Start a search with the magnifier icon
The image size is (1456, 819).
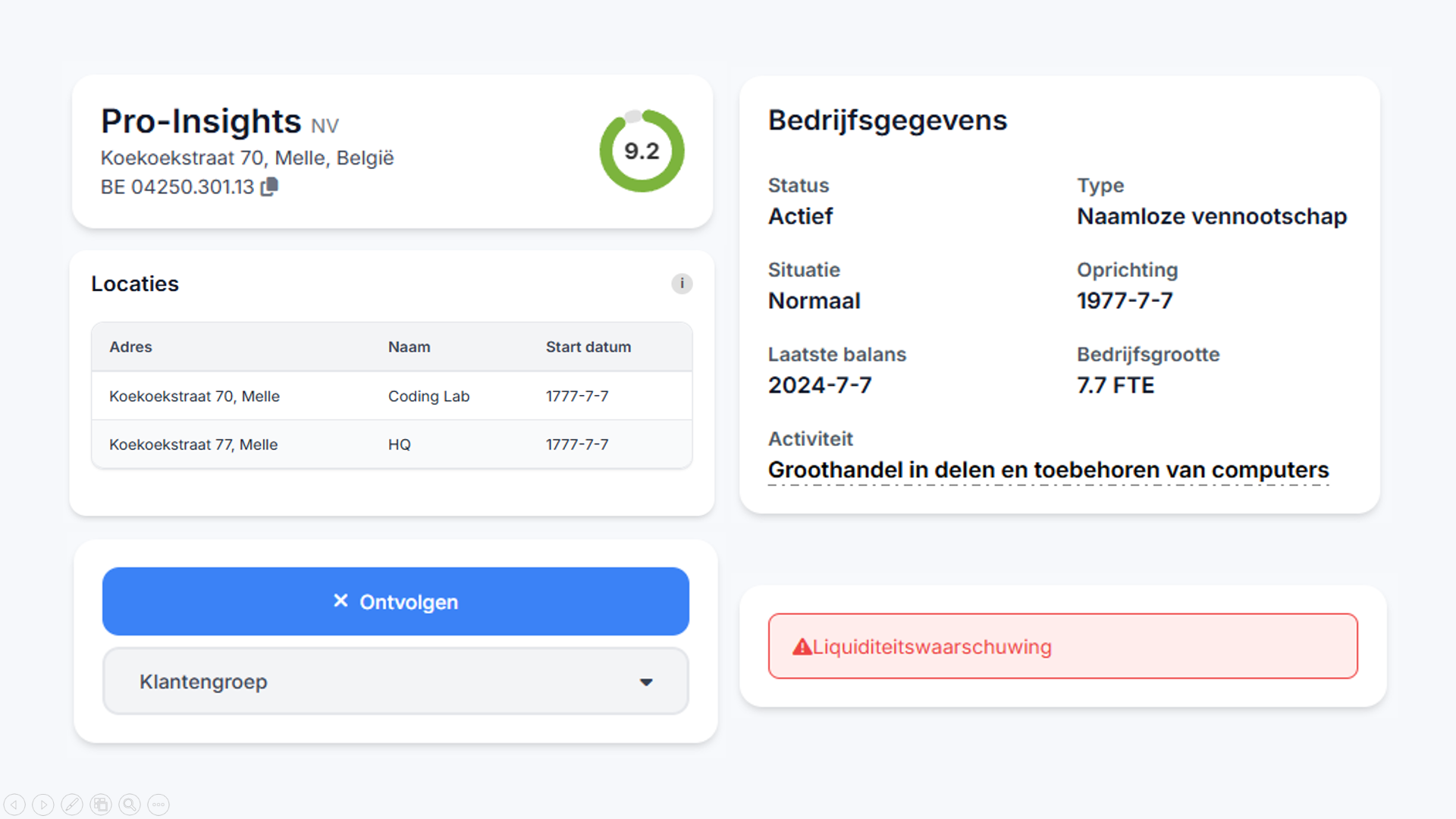[x=130, y=804]
